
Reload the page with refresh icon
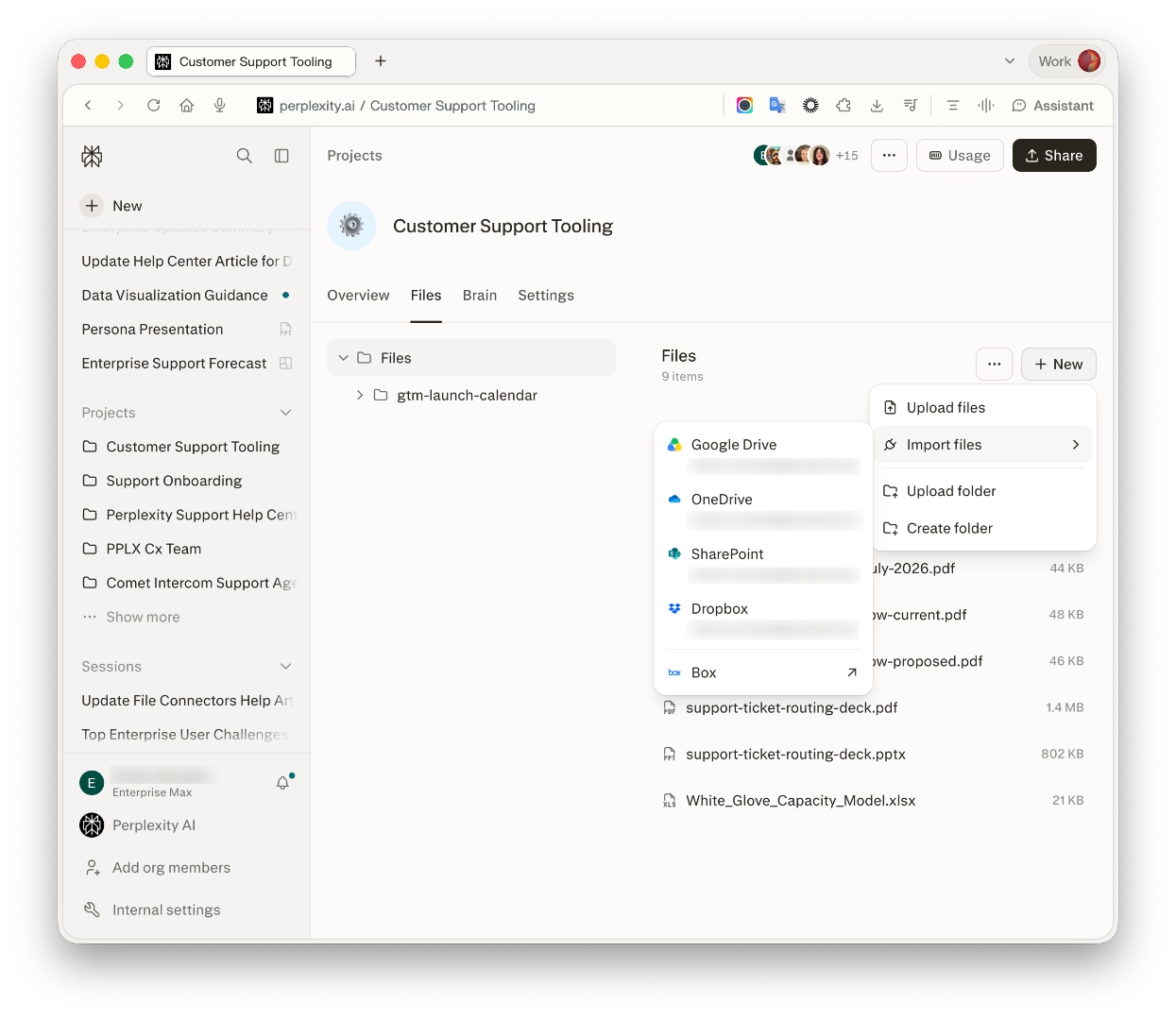click(x=153, y=106)
